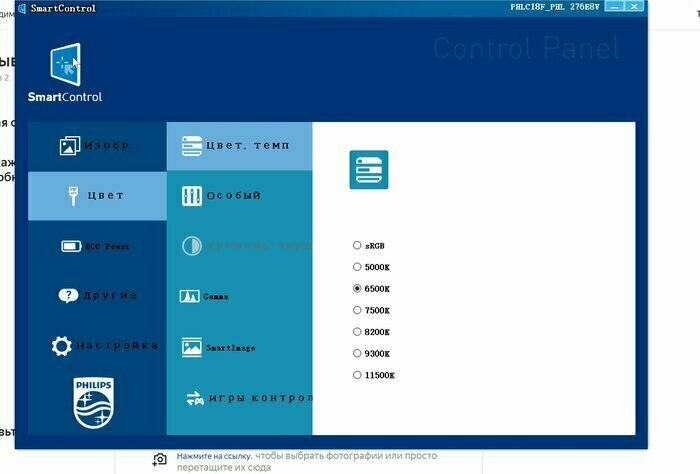
Task: Click the Gamma histogram icon
Action: point(189,296)
